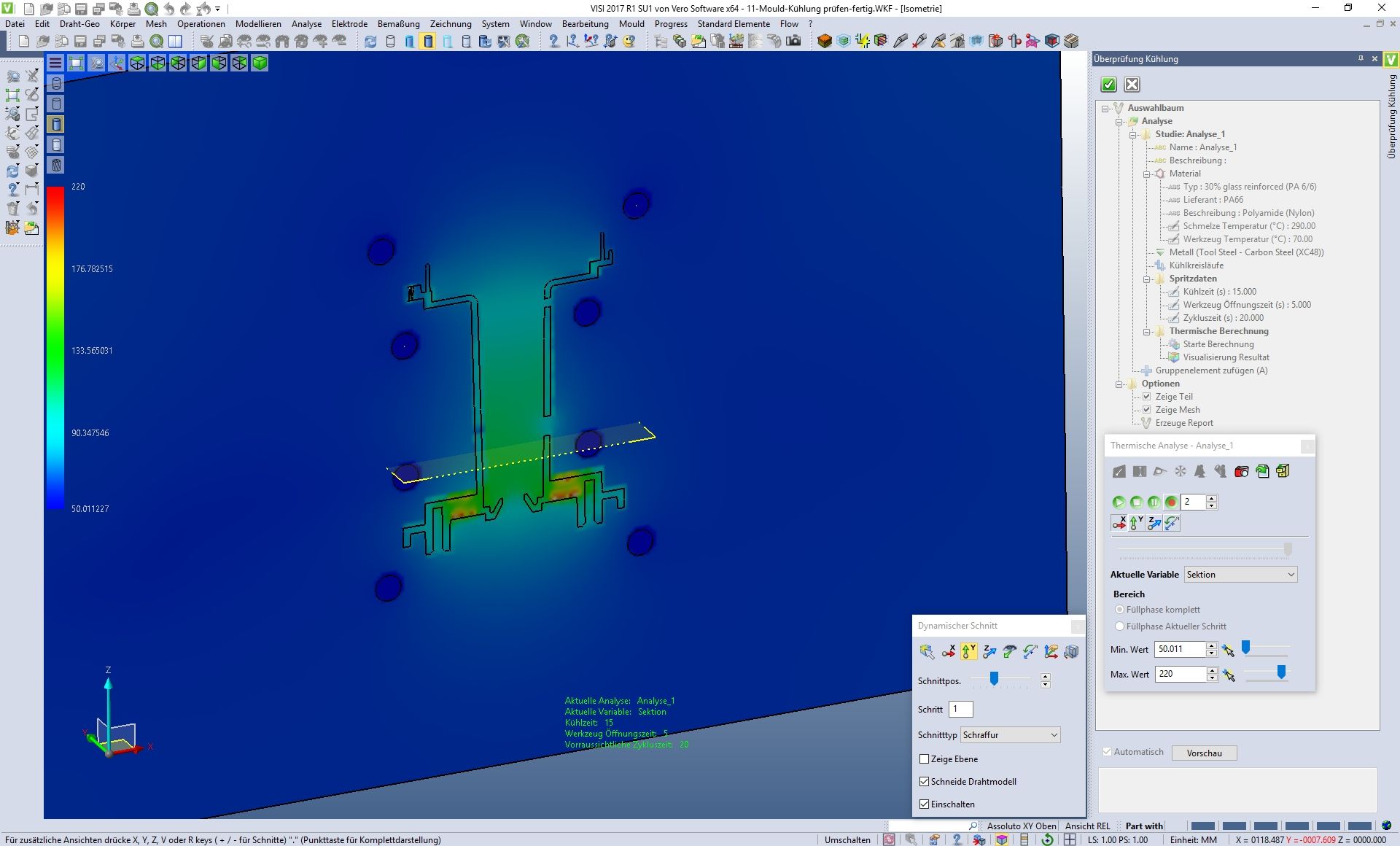
Task: Click Gruppenelement zufügen (A) in the tree
Action: (x=1211, y=370)
